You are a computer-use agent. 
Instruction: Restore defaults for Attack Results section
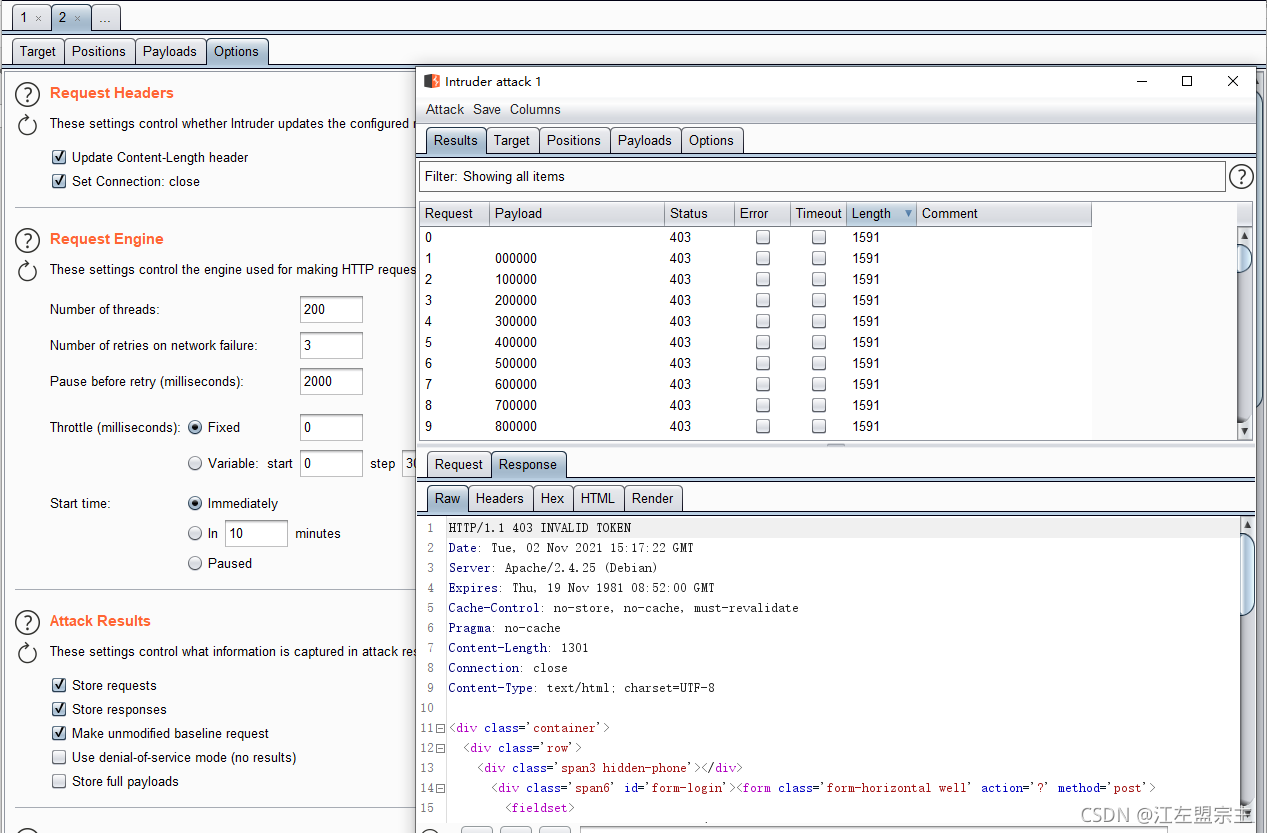[27, 652]
